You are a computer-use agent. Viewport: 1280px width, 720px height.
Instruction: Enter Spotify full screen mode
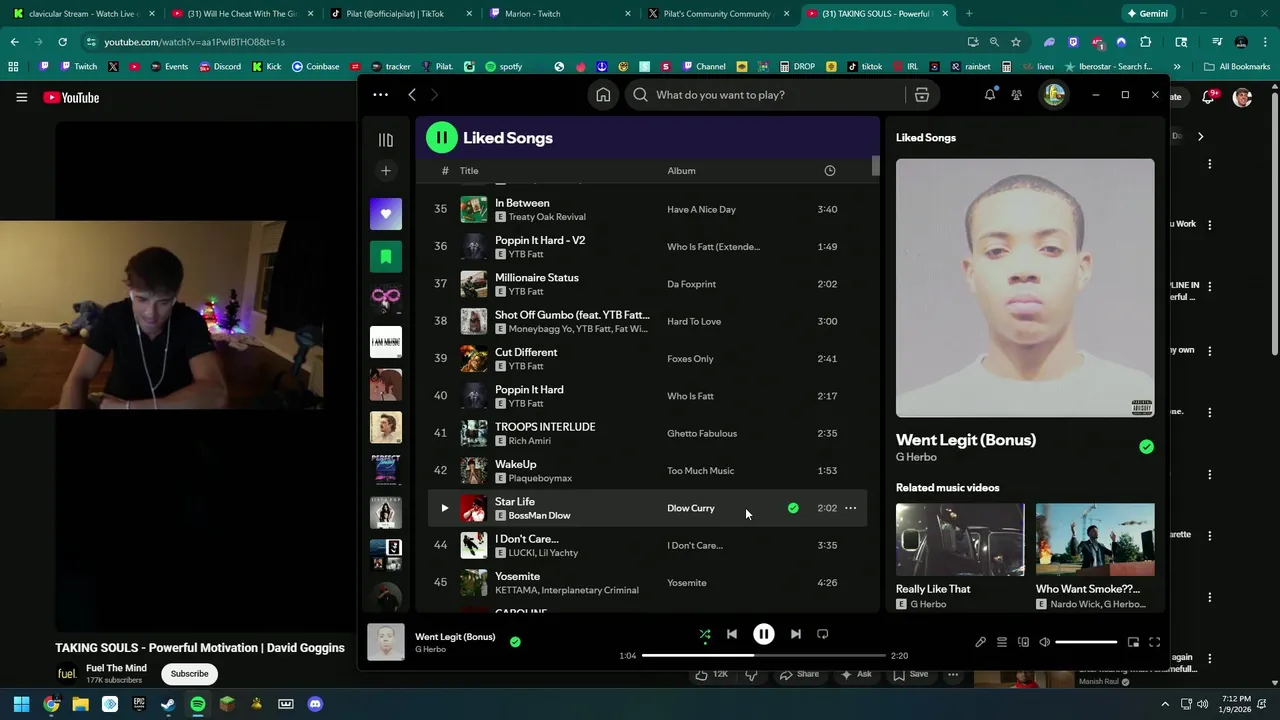click(1154, 642)
